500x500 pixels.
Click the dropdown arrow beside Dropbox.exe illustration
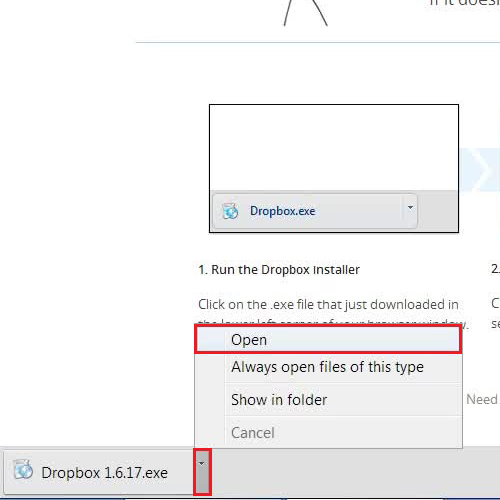tap(410, 208)
